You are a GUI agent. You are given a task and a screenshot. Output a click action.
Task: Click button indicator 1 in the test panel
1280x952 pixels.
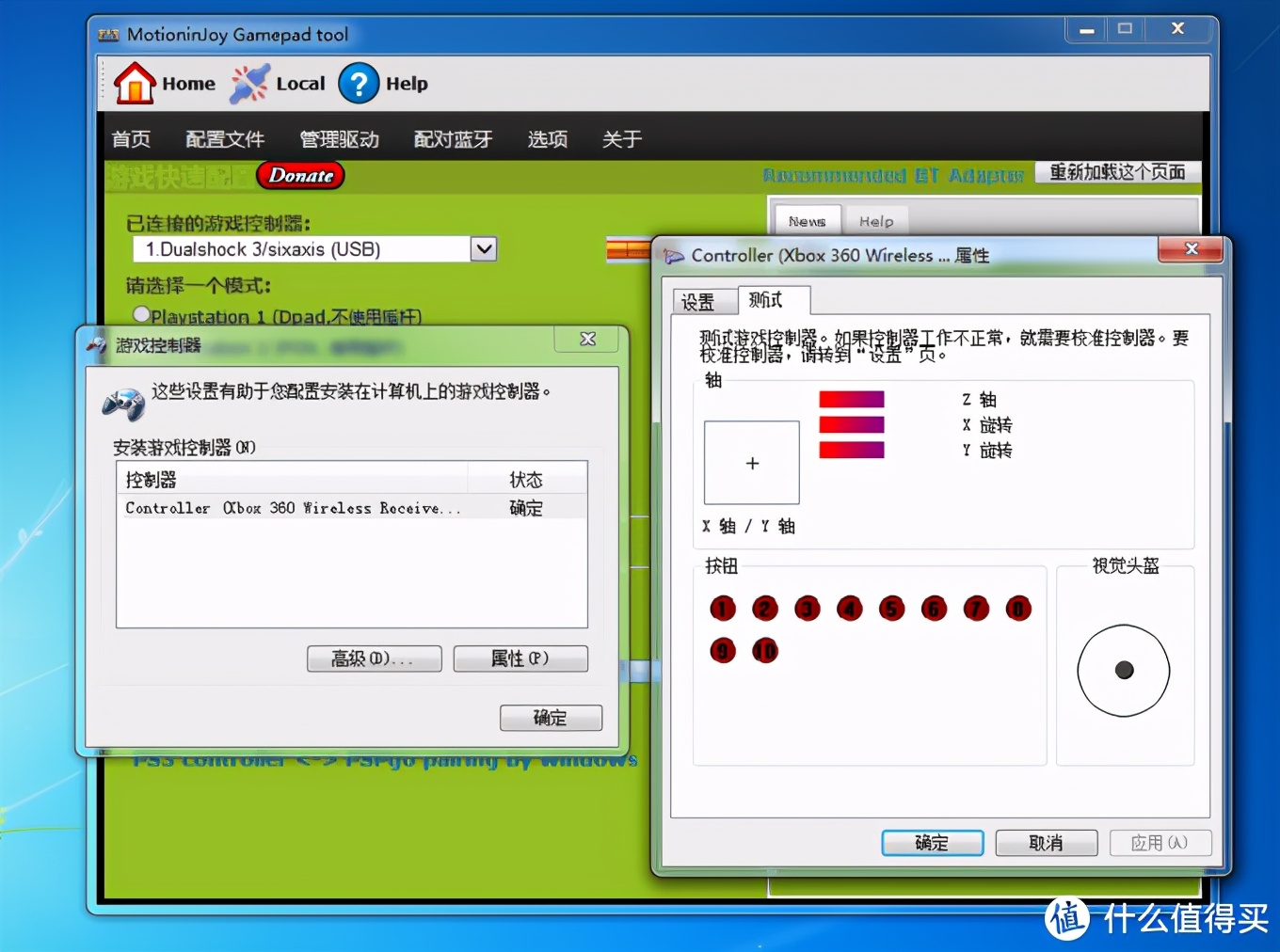point(722,609)
